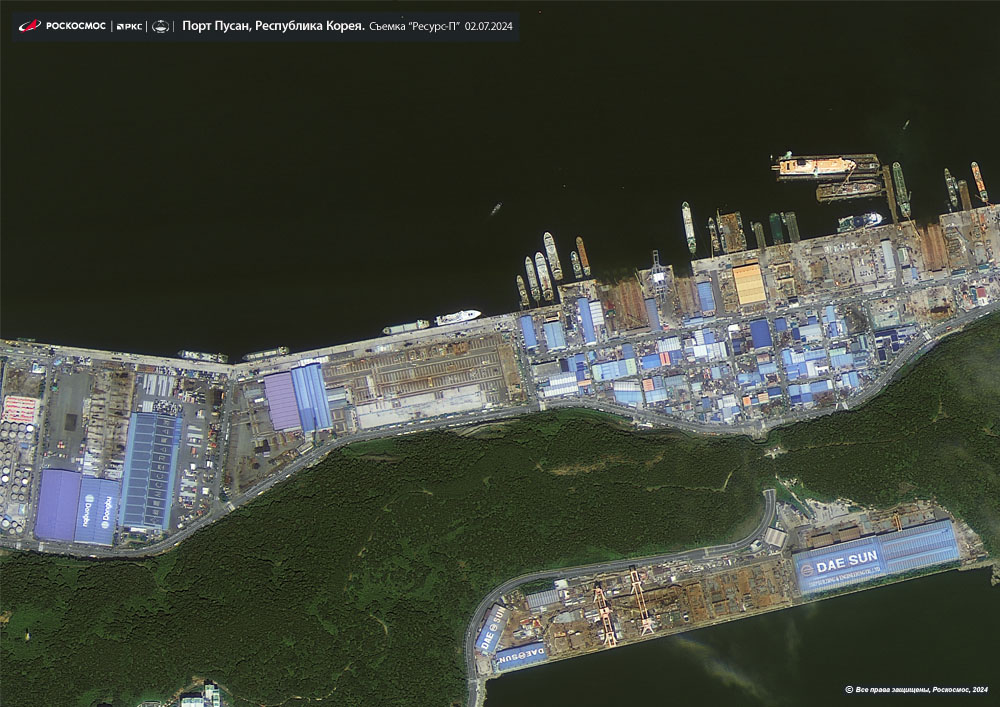Click the copyright text 'Все права защищены, Роскосмос, 2024'
This screenshot has height=707, width=1000.
point(920,689)
